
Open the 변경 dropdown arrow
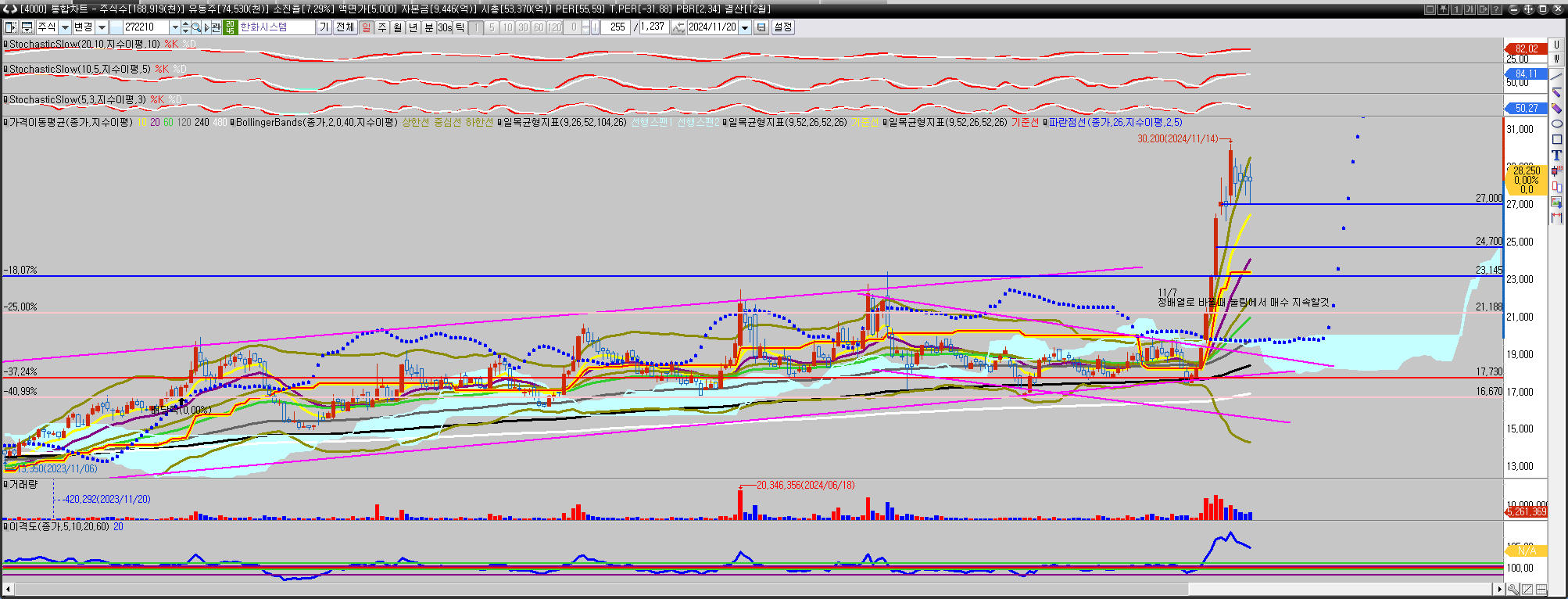point(102,27)
